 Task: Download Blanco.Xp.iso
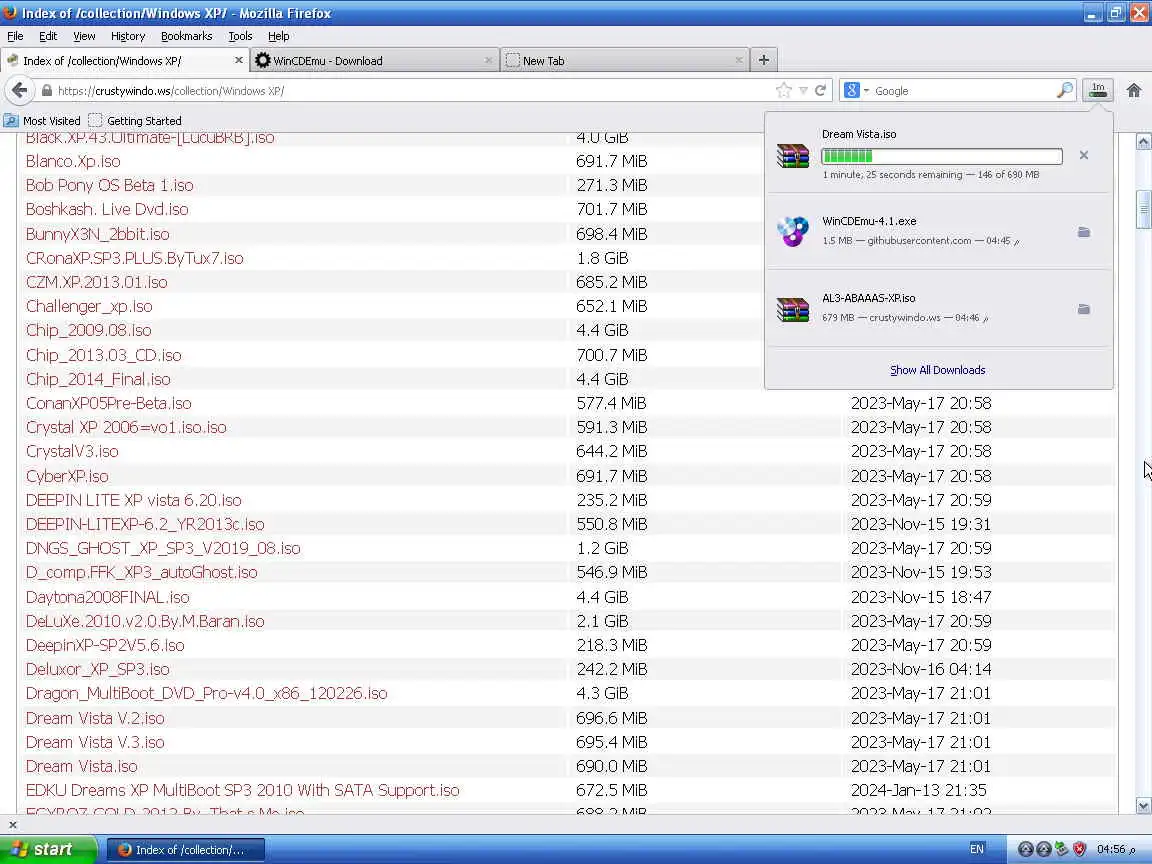(73, 161)
